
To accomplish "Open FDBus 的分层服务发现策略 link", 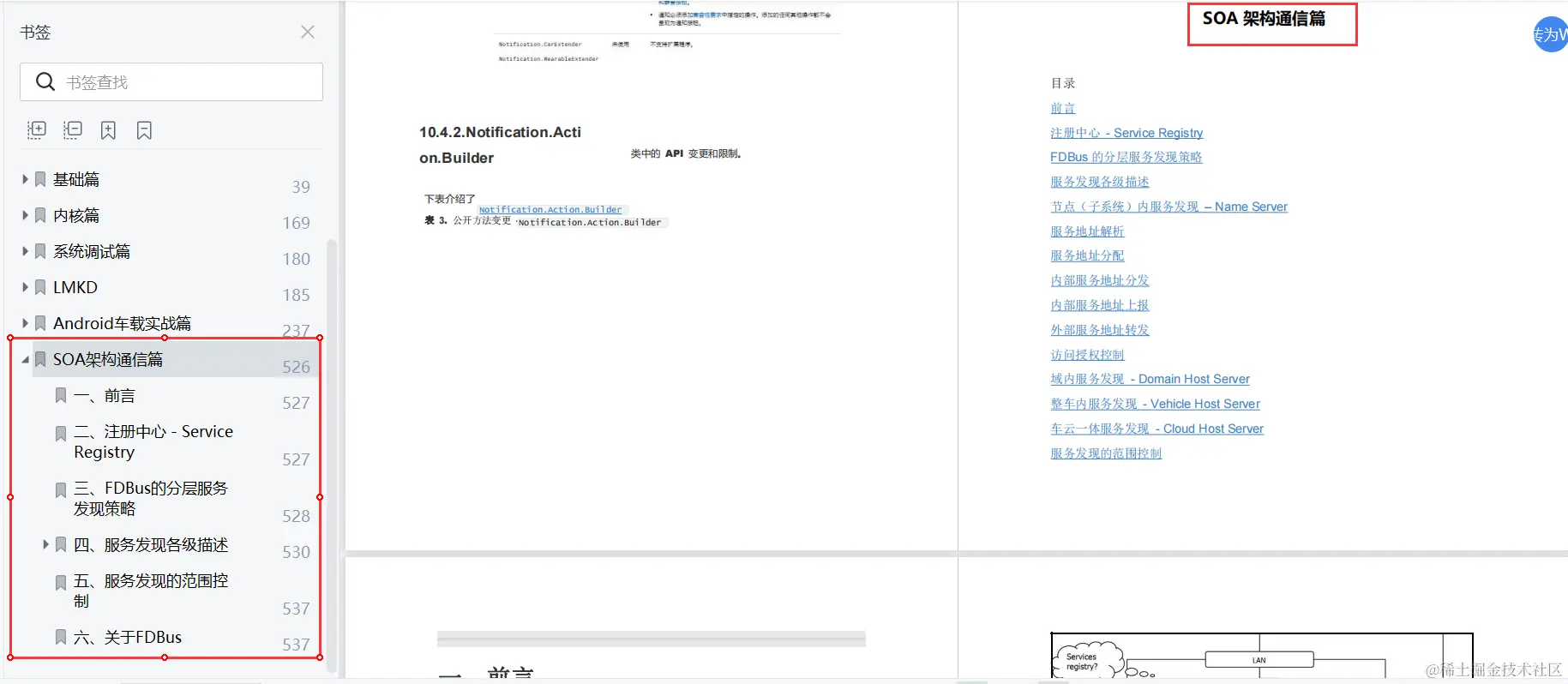I will [x=1126, y=157].
